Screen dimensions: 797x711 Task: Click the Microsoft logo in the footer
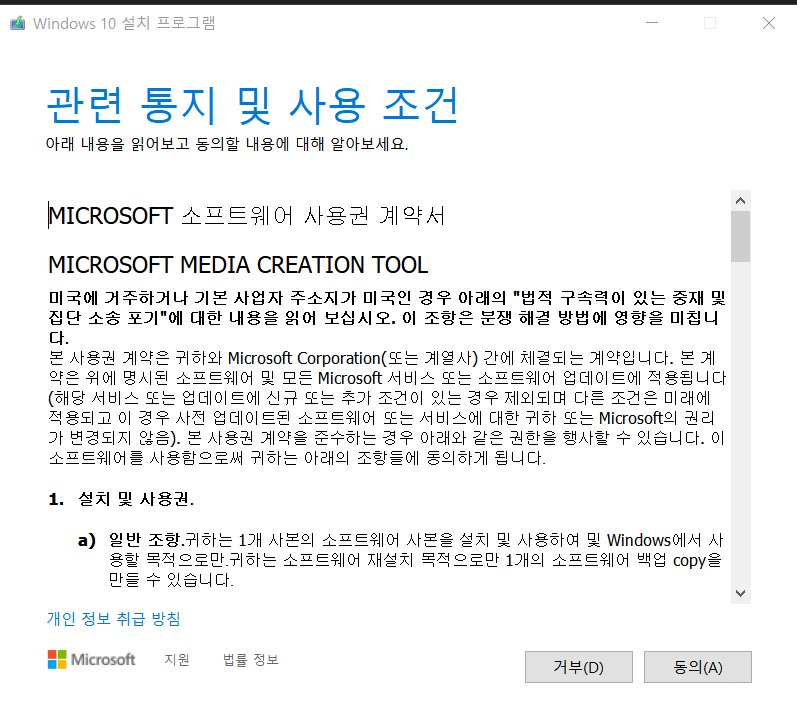click(x=91, y=660)
